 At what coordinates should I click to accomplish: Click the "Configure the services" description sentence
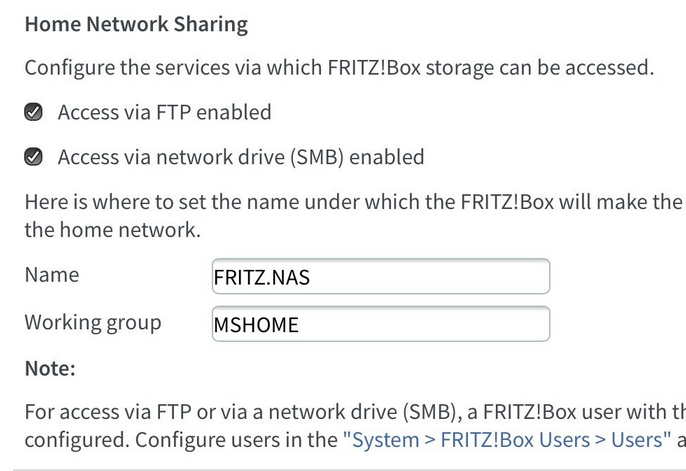[338, 68]
